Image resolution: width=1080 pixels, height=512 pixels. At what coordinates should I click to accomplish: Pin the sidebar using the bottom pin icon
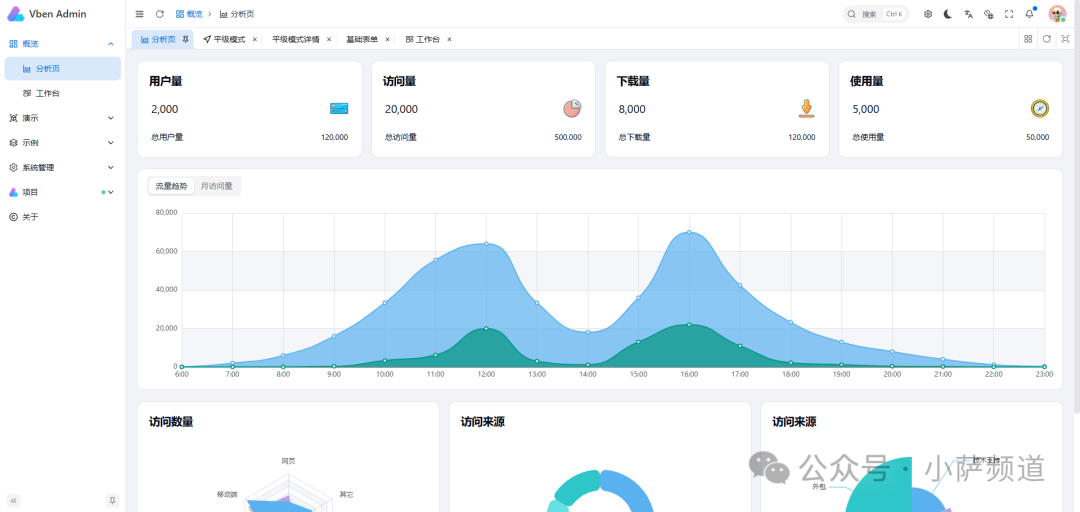tap(112, 501)
